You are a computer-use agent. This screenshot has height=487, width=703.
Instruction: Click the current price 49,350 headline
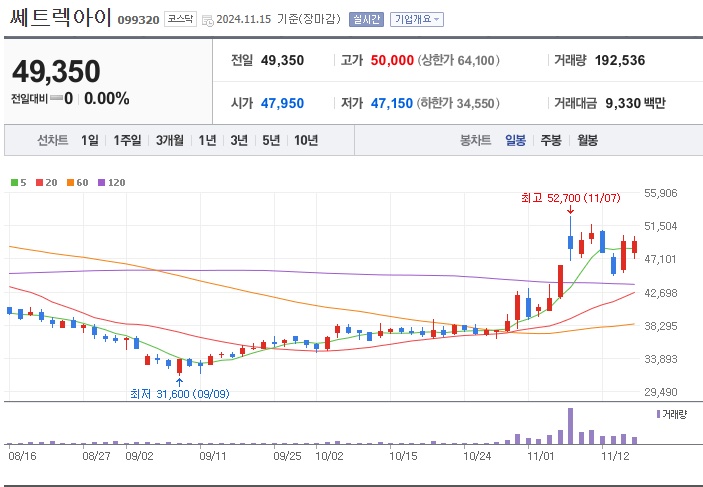(56, 71)
